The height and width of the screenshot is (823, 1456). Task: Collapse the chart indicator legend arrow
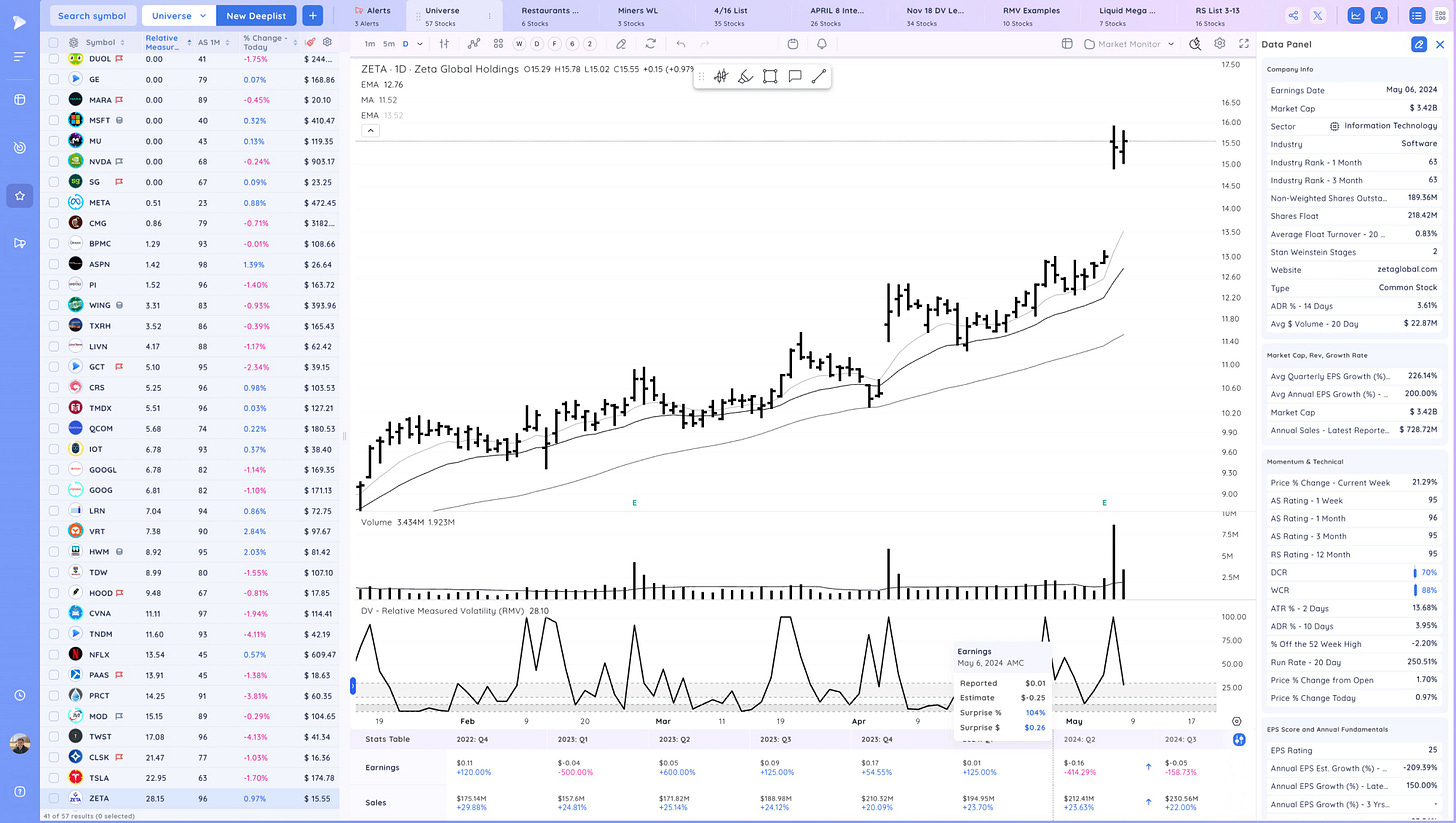(370, 130)
